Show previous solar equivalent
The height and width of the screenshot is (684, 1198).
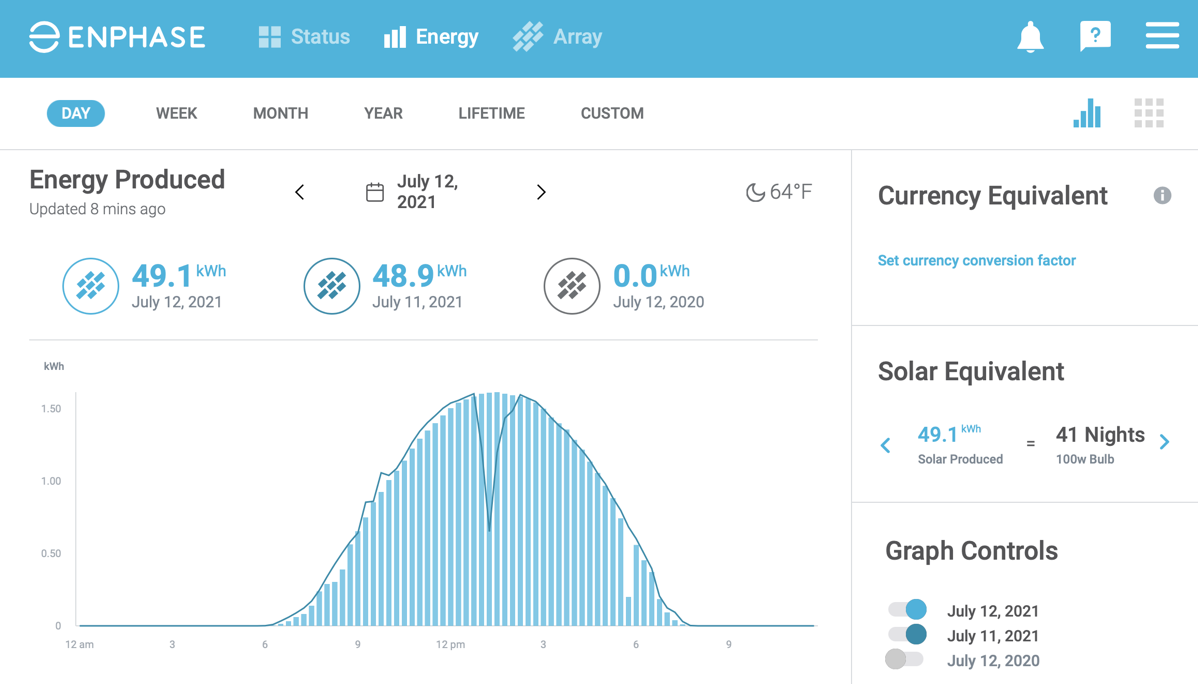(x=886, y=445)
